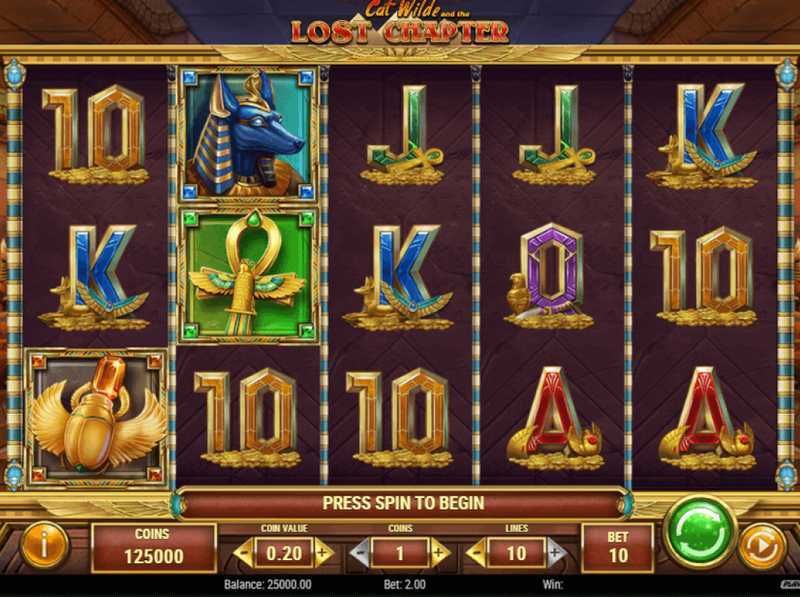Increase lines with the plus arrow

click(556, 554)
